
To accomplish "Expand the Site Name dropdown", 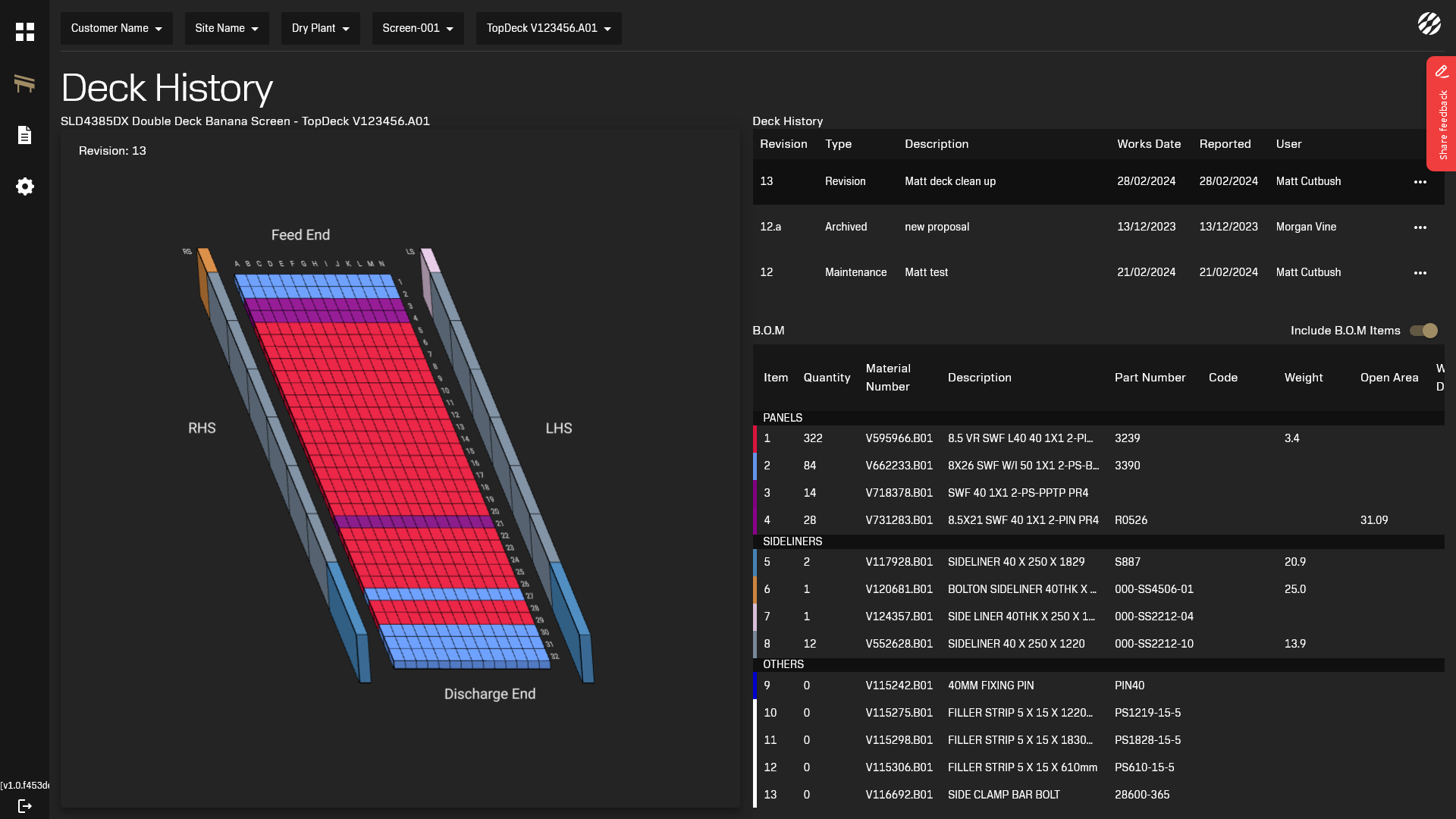I will (x=227, y=28).
